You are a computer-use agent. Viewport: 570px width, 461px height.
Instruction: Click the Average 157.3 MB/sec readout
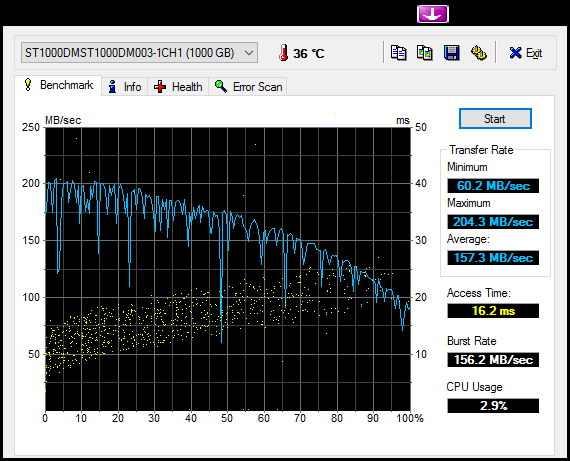[x=493, y=258]
